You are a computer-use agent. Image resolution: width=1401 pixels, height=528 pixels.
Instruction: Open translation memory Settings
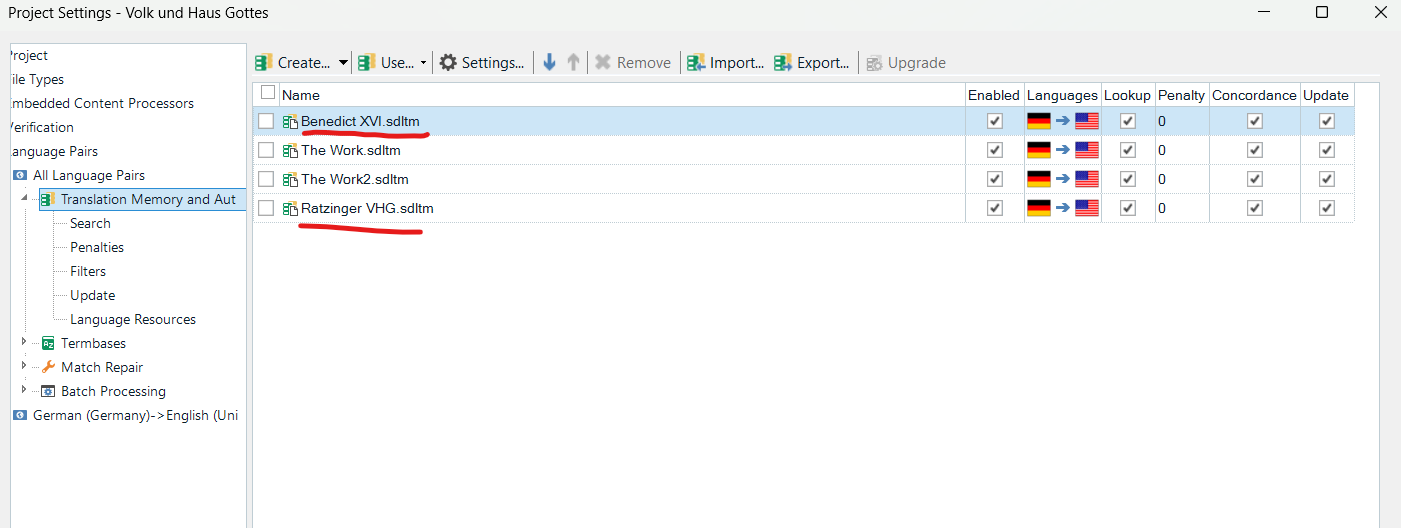[482, 62]
